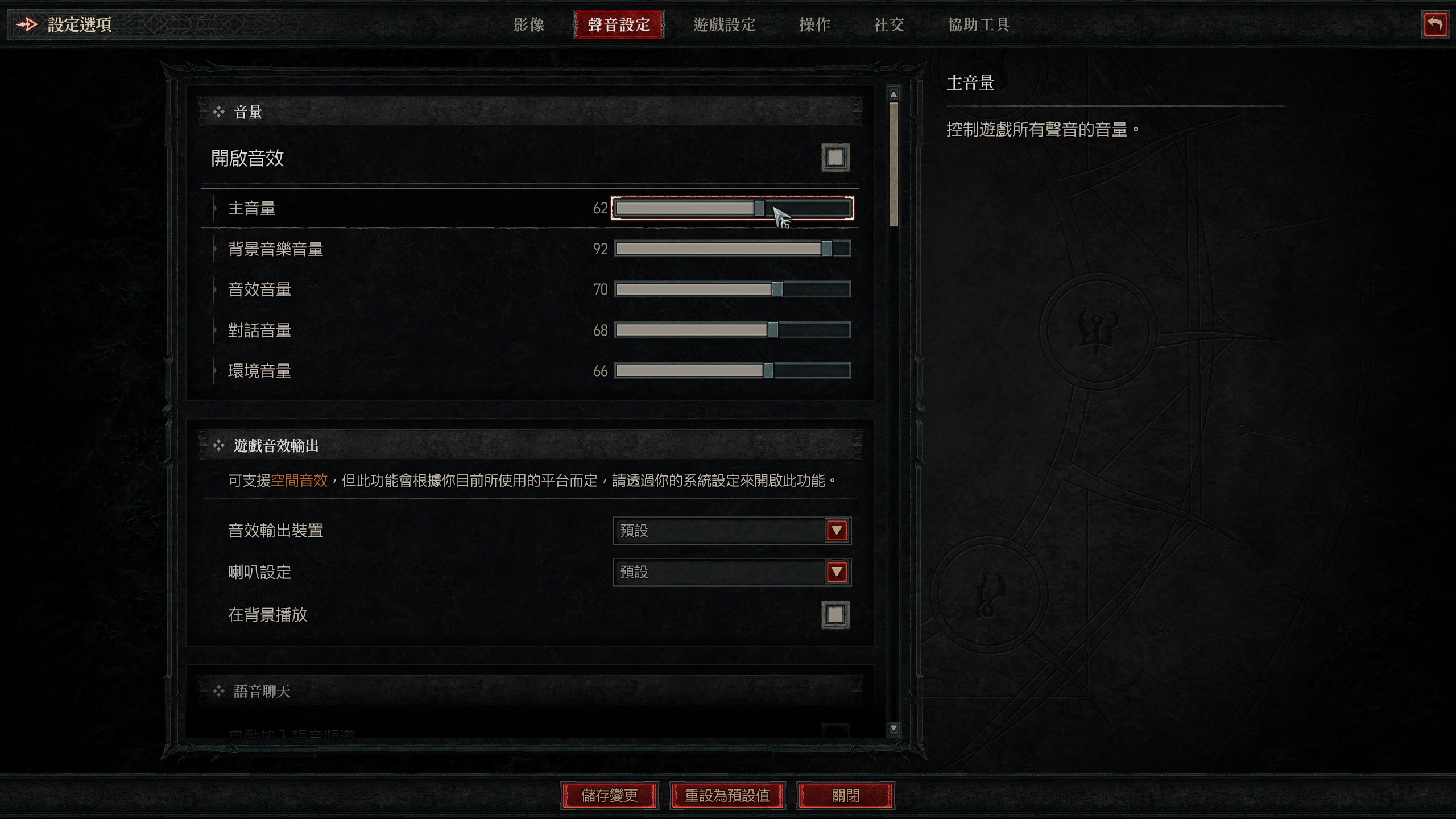Select the 協助工具 tab
The image size is (1456, 819).
tap(978, 24)
